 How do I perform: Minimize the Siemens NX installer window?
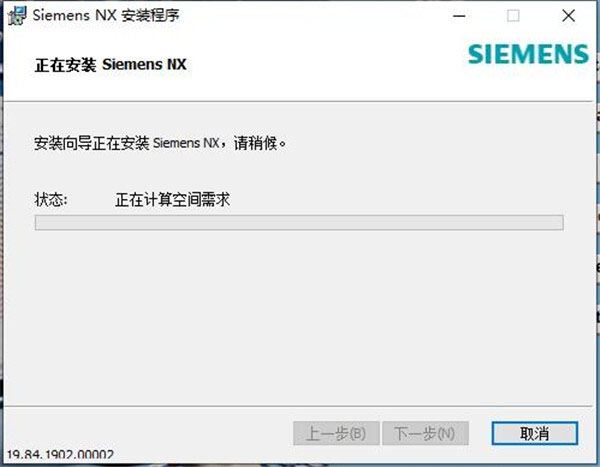click(x=459, y=16)
